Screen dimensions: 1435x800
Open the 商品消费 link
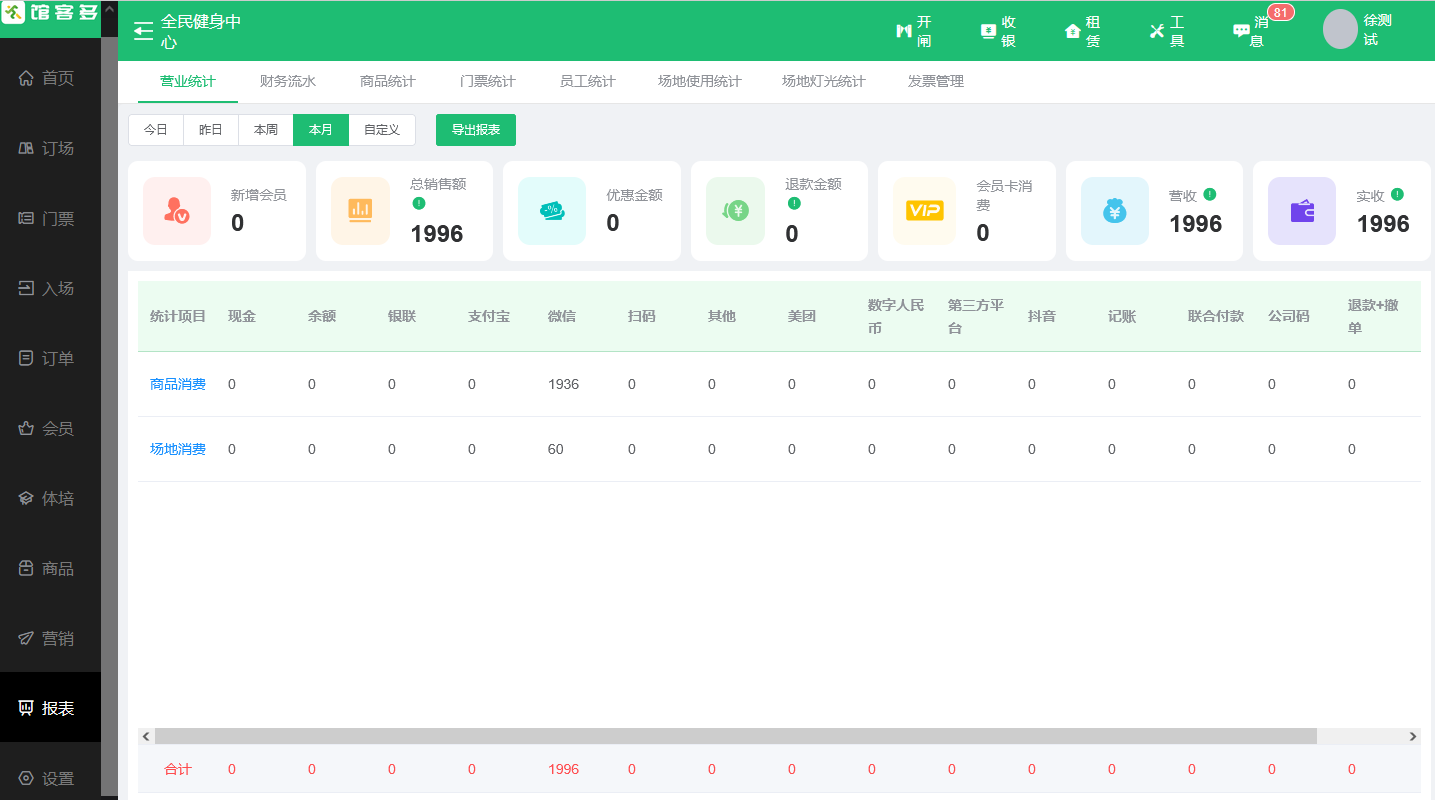pyautogui.click(x=178, y=384)
